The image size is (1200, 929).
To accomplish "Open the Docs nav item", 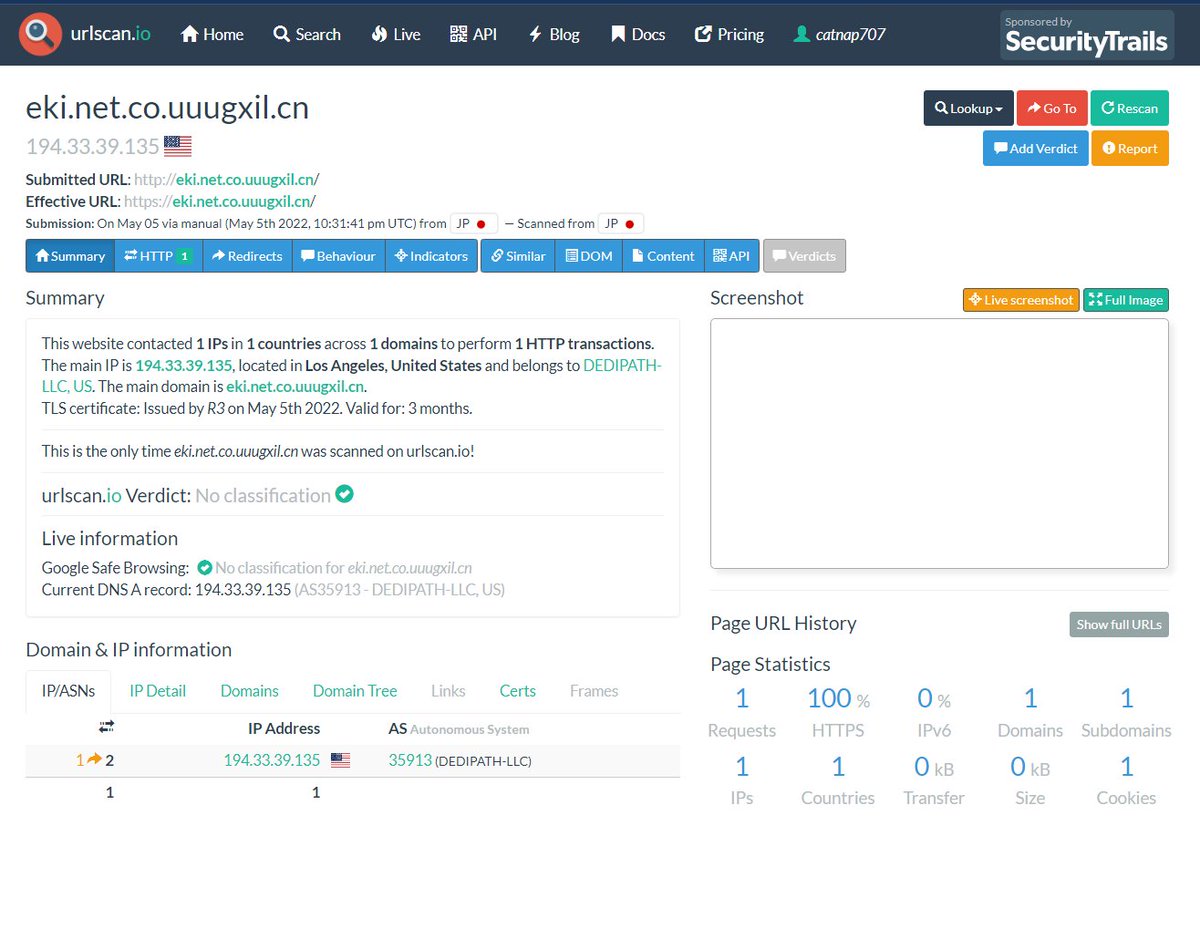I will (638, 34).
